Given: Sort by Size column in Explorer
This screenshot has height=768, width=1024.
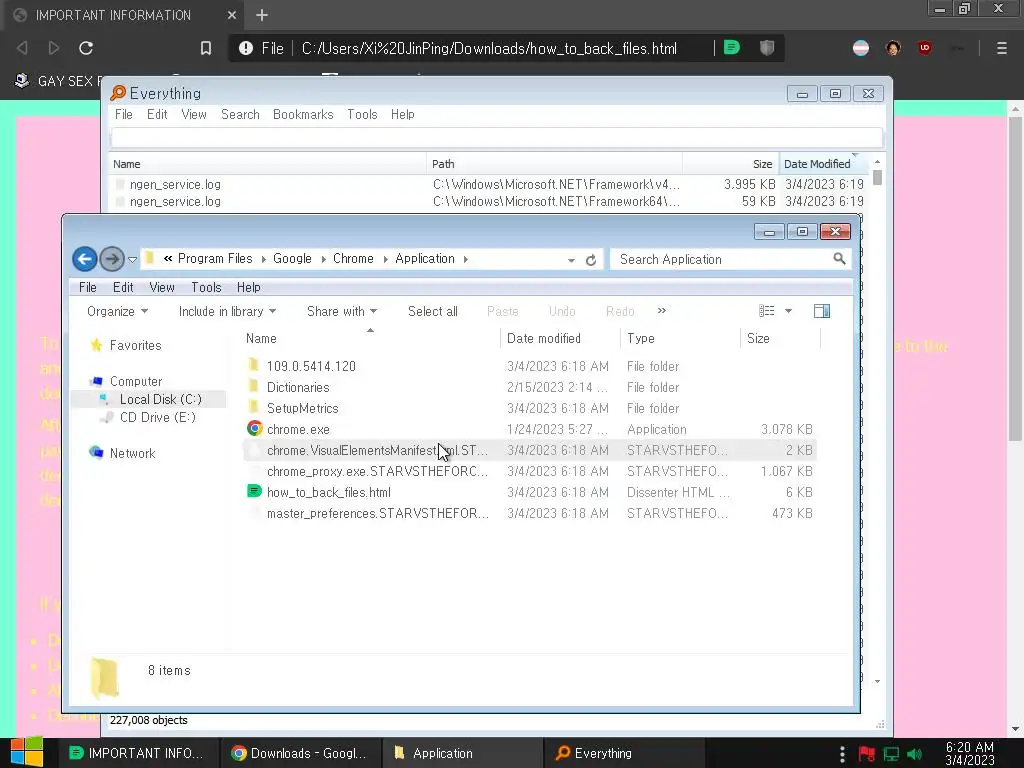Looking at the screenshot, I should pyautogui.click(x=758, y=338).
